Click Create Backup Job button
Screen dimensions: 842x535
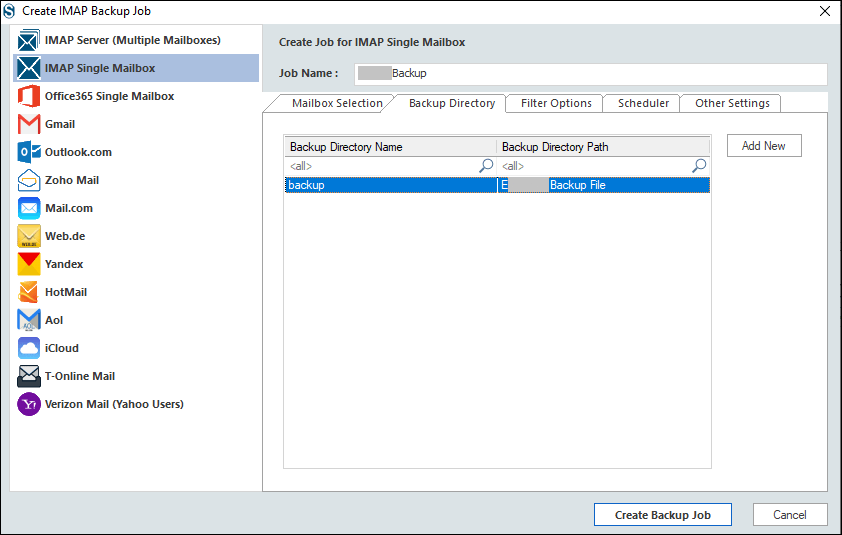[663, 515]
